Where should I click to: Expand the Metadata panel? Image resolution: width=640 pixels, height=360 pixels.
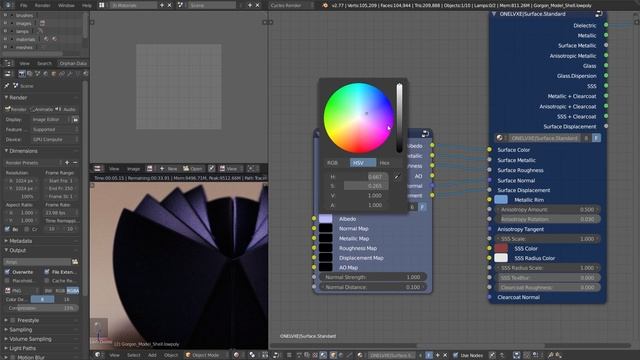click(x=6, y=241)
